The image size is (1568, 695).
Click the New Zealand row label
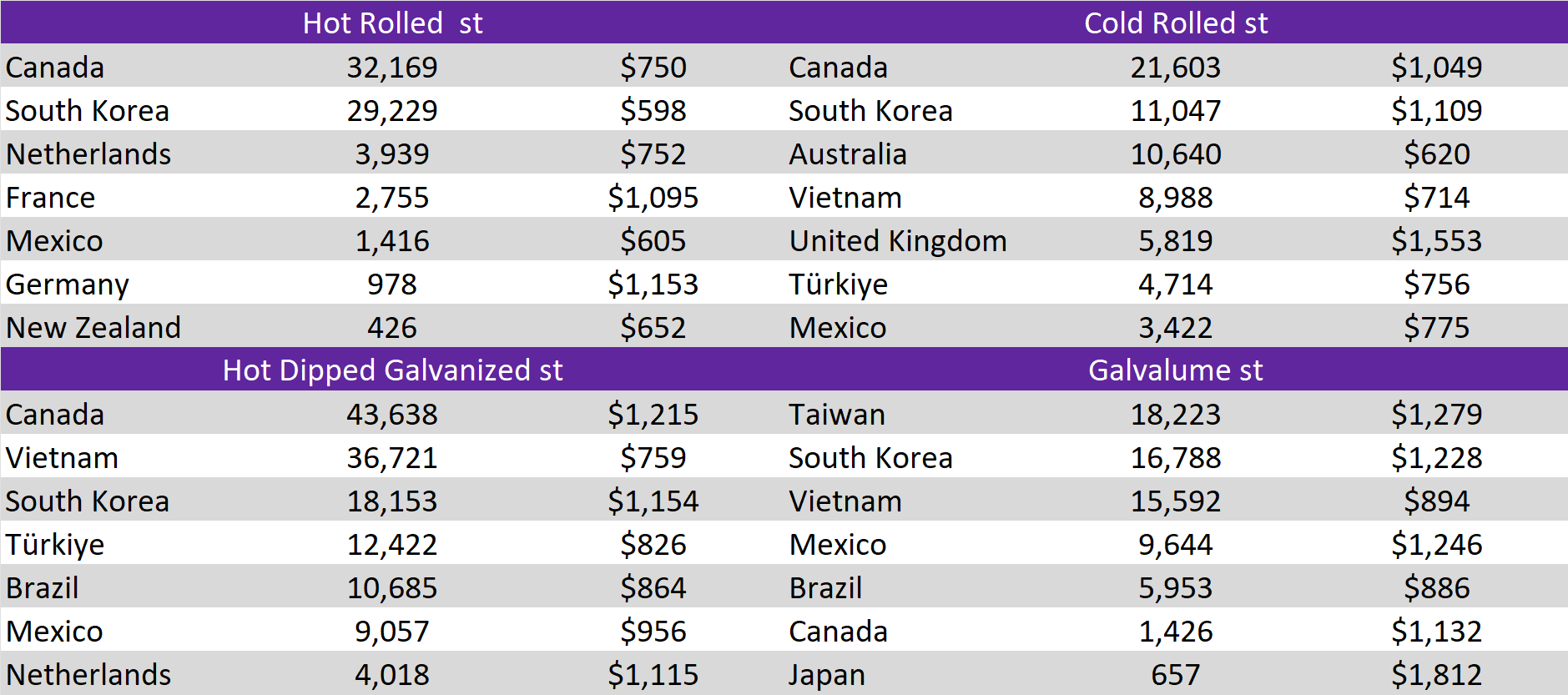point(93,328)
